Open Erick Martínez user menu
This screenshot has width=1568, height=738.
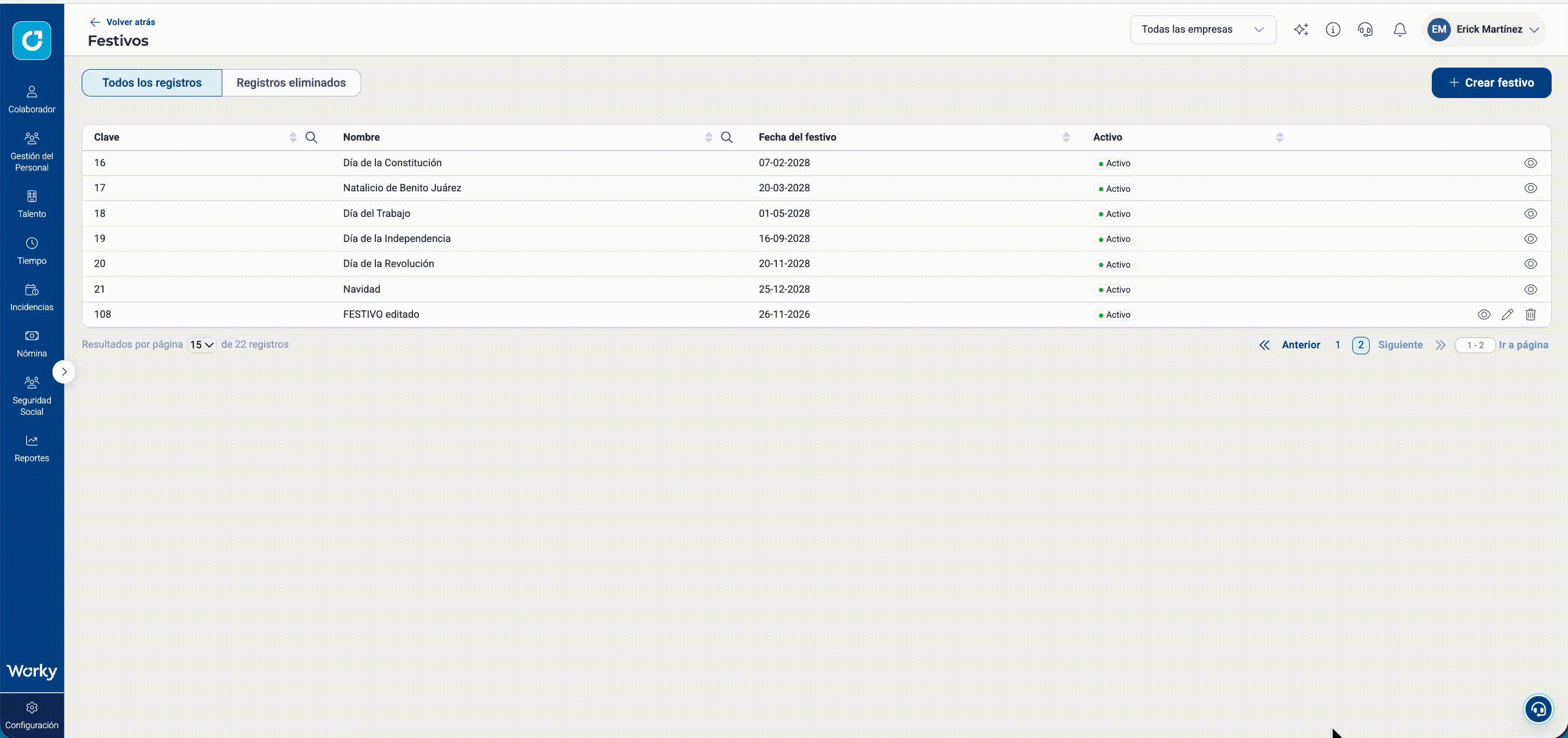click(x=1485, y=29)
